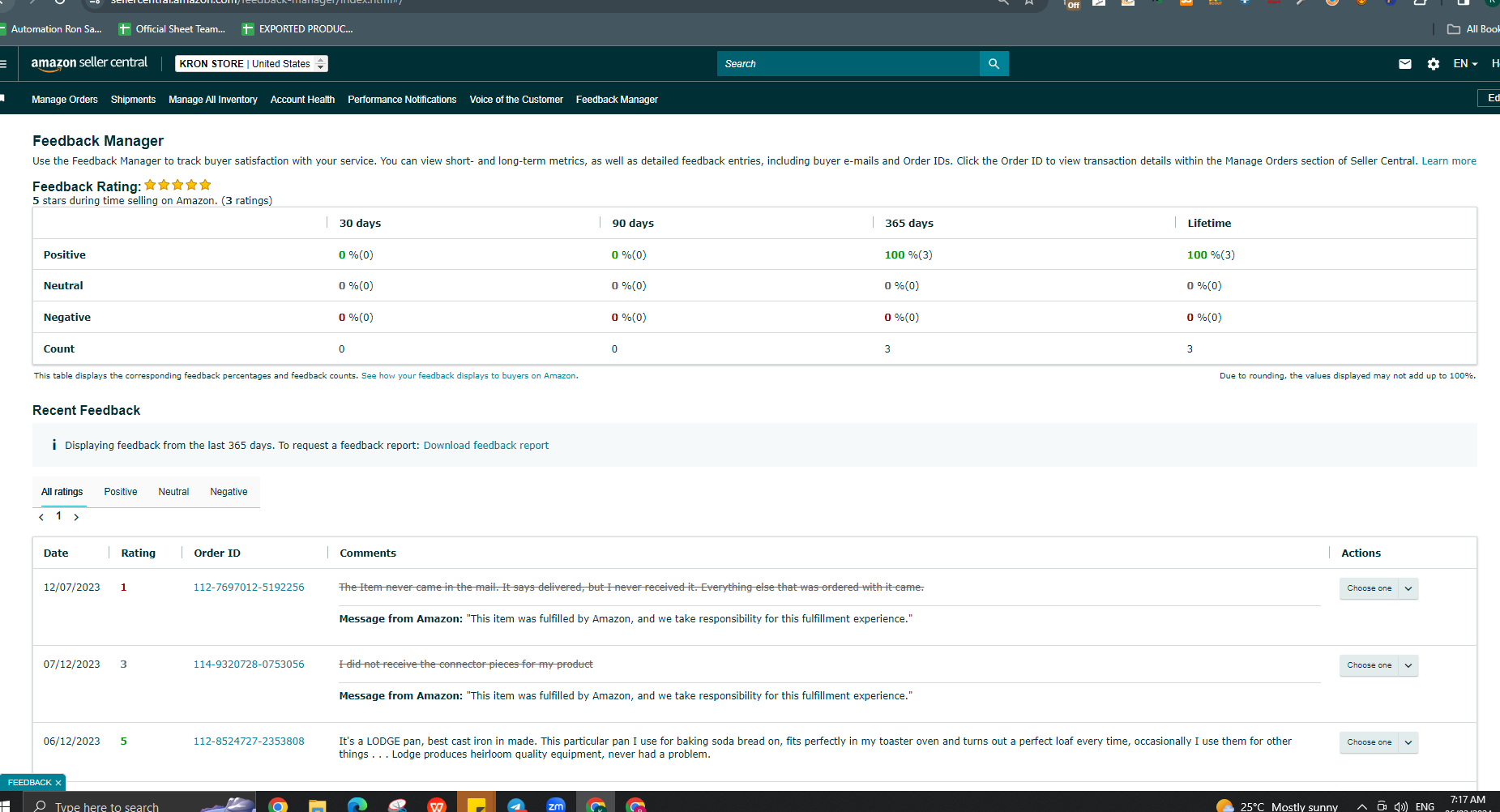This screenshot has width=1500, height=812.
Task: Click the Windows Start button
Action: coord(4,806)
